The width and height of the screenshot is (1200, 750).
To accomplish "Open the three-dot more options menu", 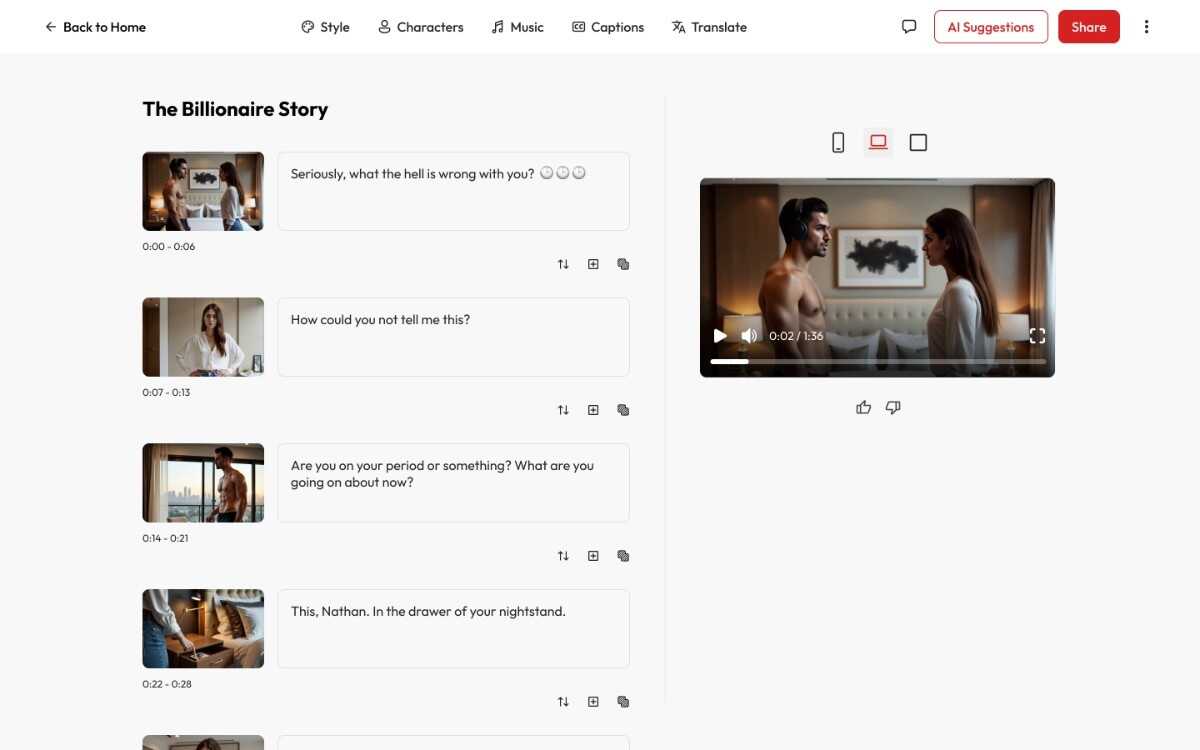I will click(1146, 27).
